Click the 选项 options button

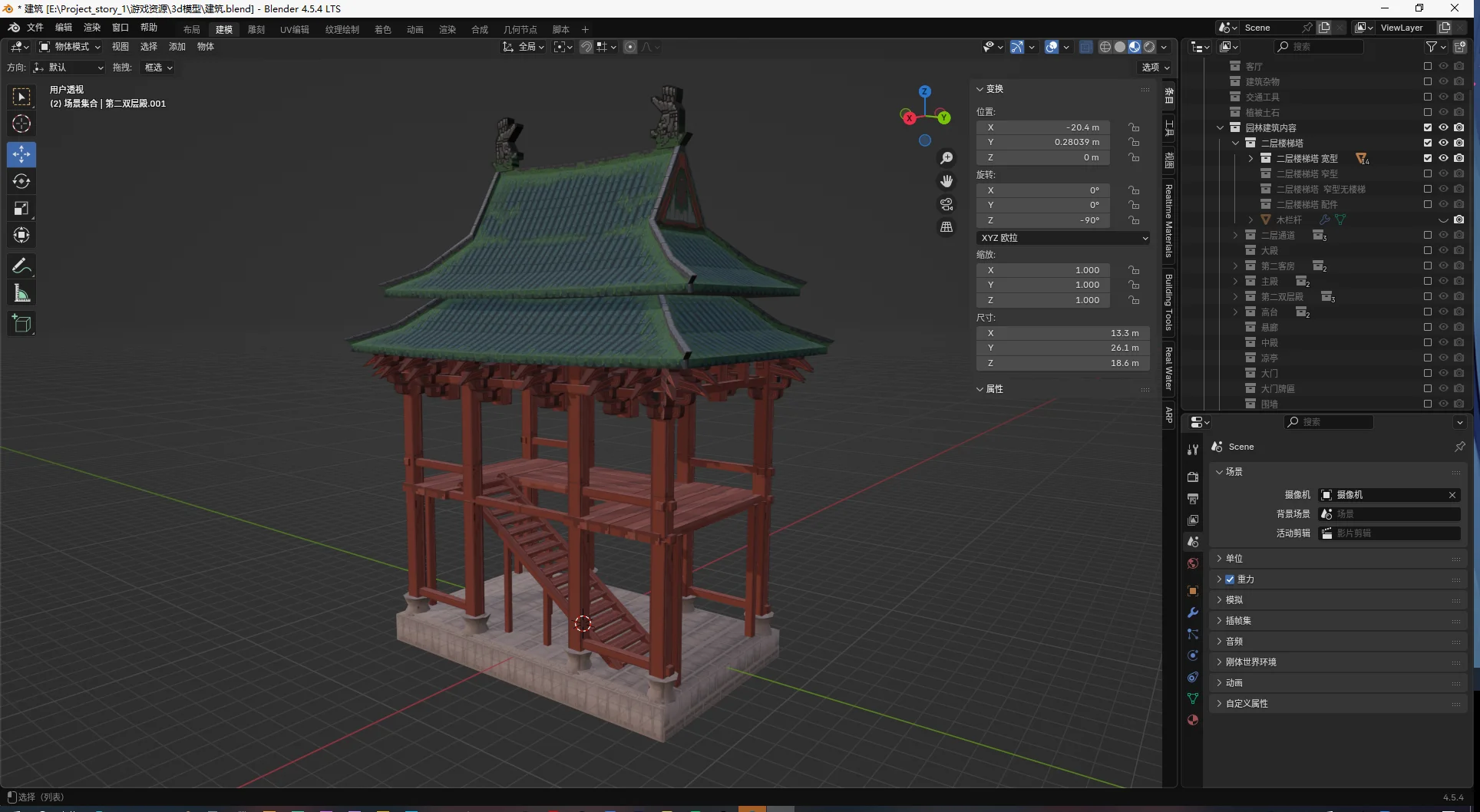[x=1155, y=68]
